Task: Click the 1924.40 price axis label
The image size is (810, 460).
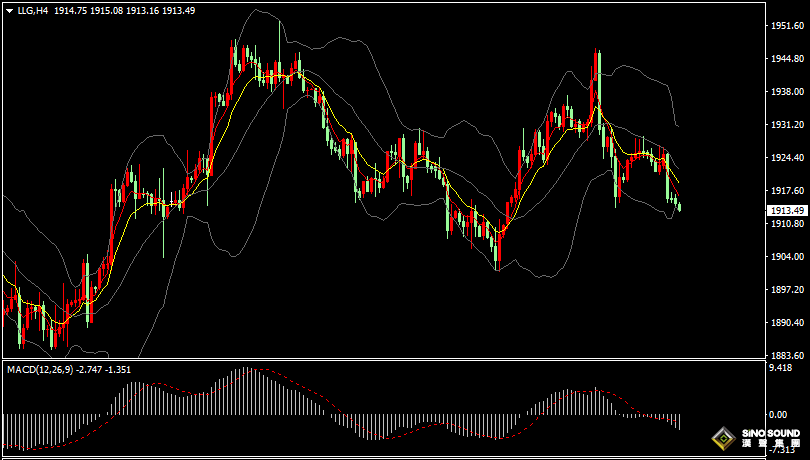Action: 786,158
